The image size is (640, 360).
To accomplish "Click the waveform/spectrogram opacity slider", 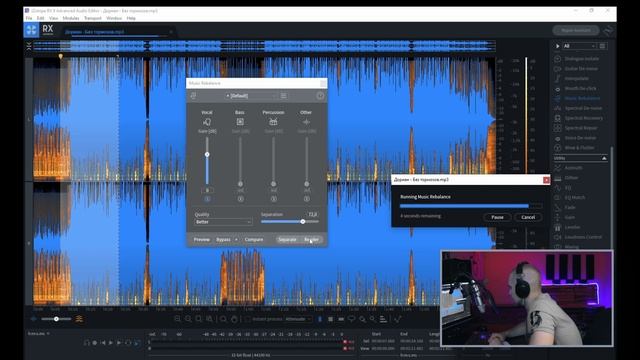I will (x=56, y=319).
